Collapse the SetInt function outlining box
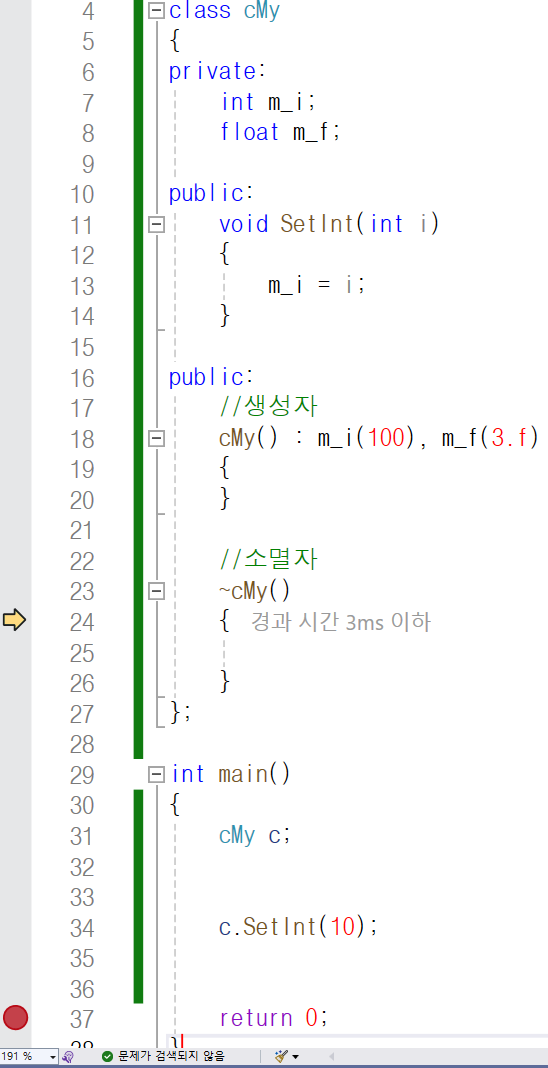The image size is (548, 1068). pyautogui.click(x=157, y=224)
